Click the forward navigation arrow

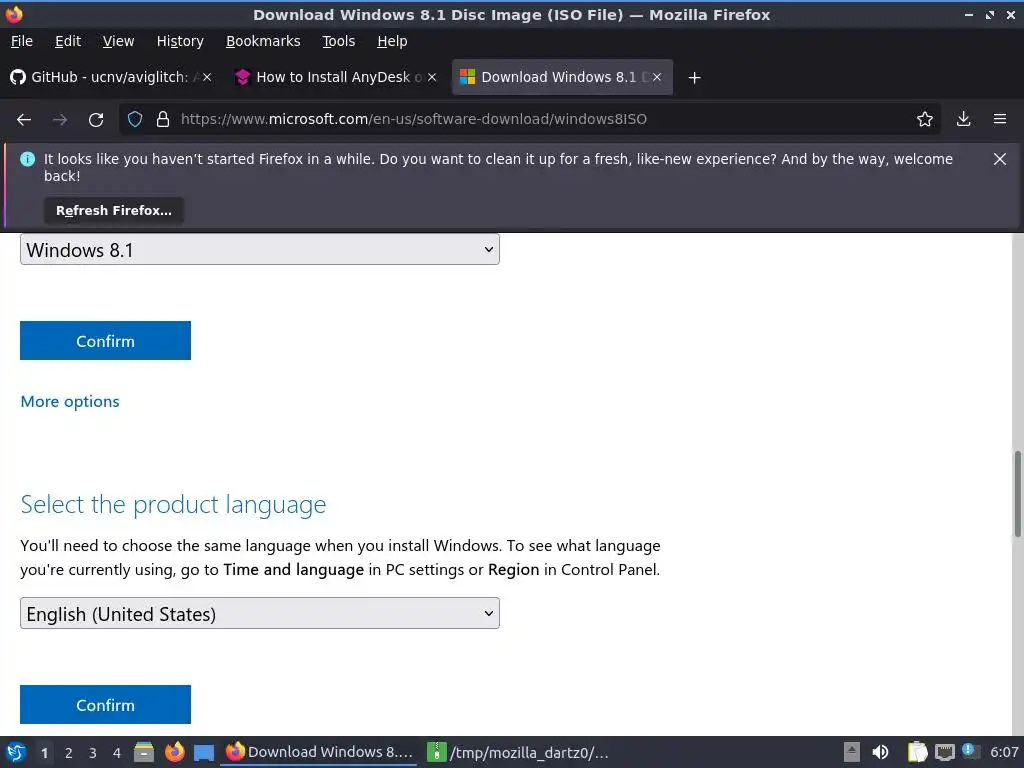point(60,120)
